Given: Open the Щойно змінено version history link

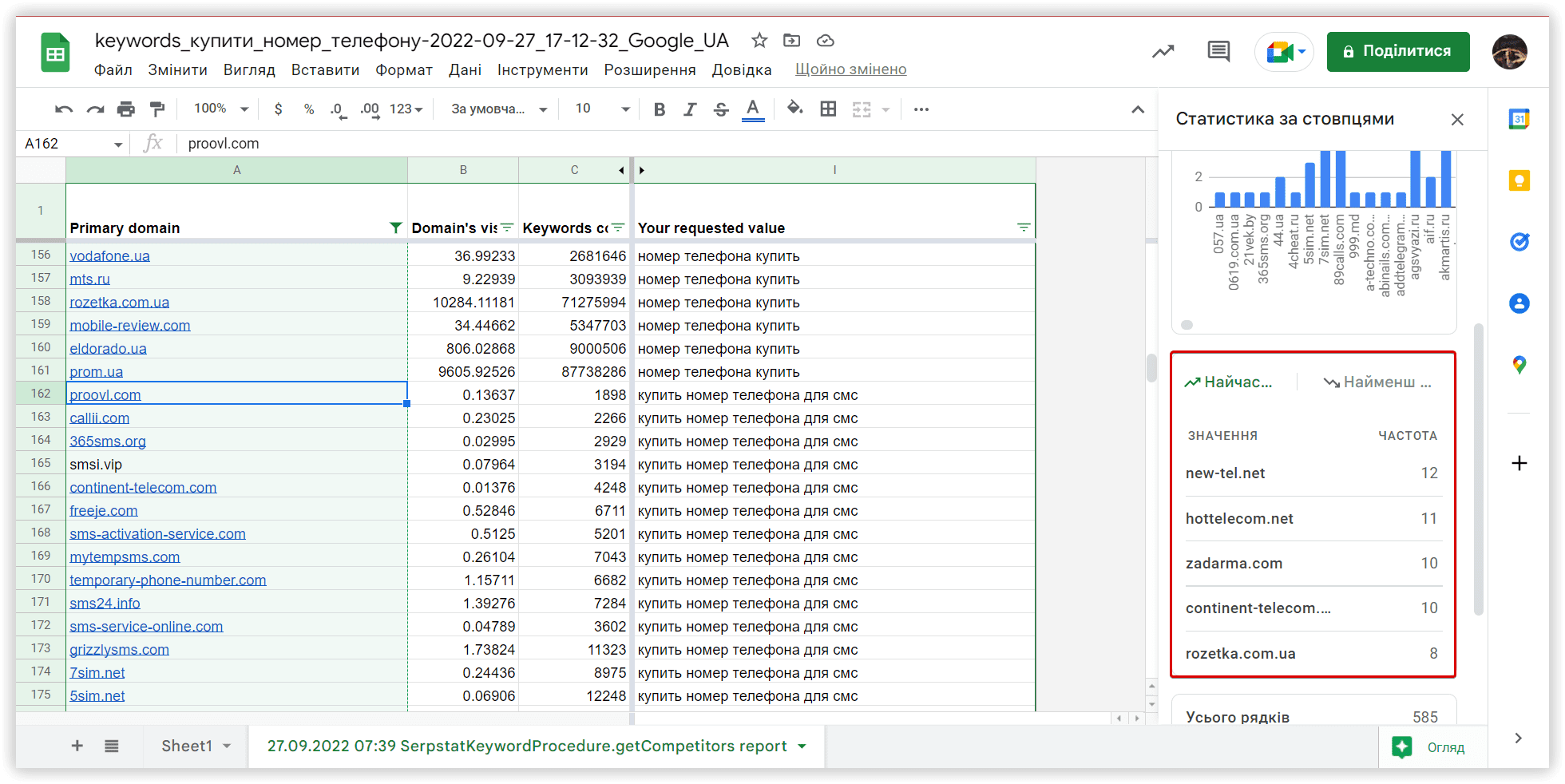Looking at the screenshot, I should coord(850,69).
